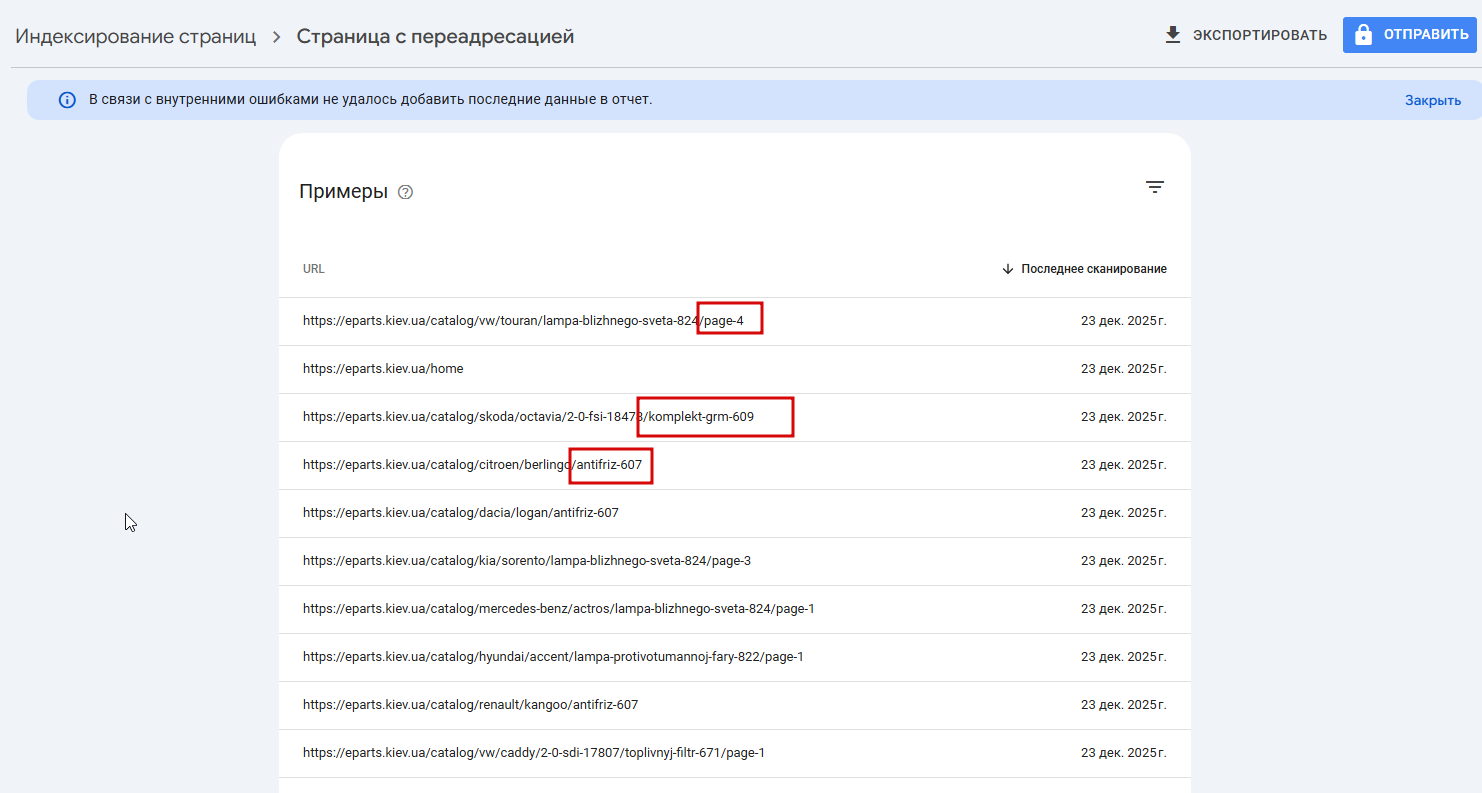This screenshot has width=1482, height=793.
Task: Open the vw/touran lampa-blizhnego-sveta-824/page-4 row
Action: click(735, 321)
